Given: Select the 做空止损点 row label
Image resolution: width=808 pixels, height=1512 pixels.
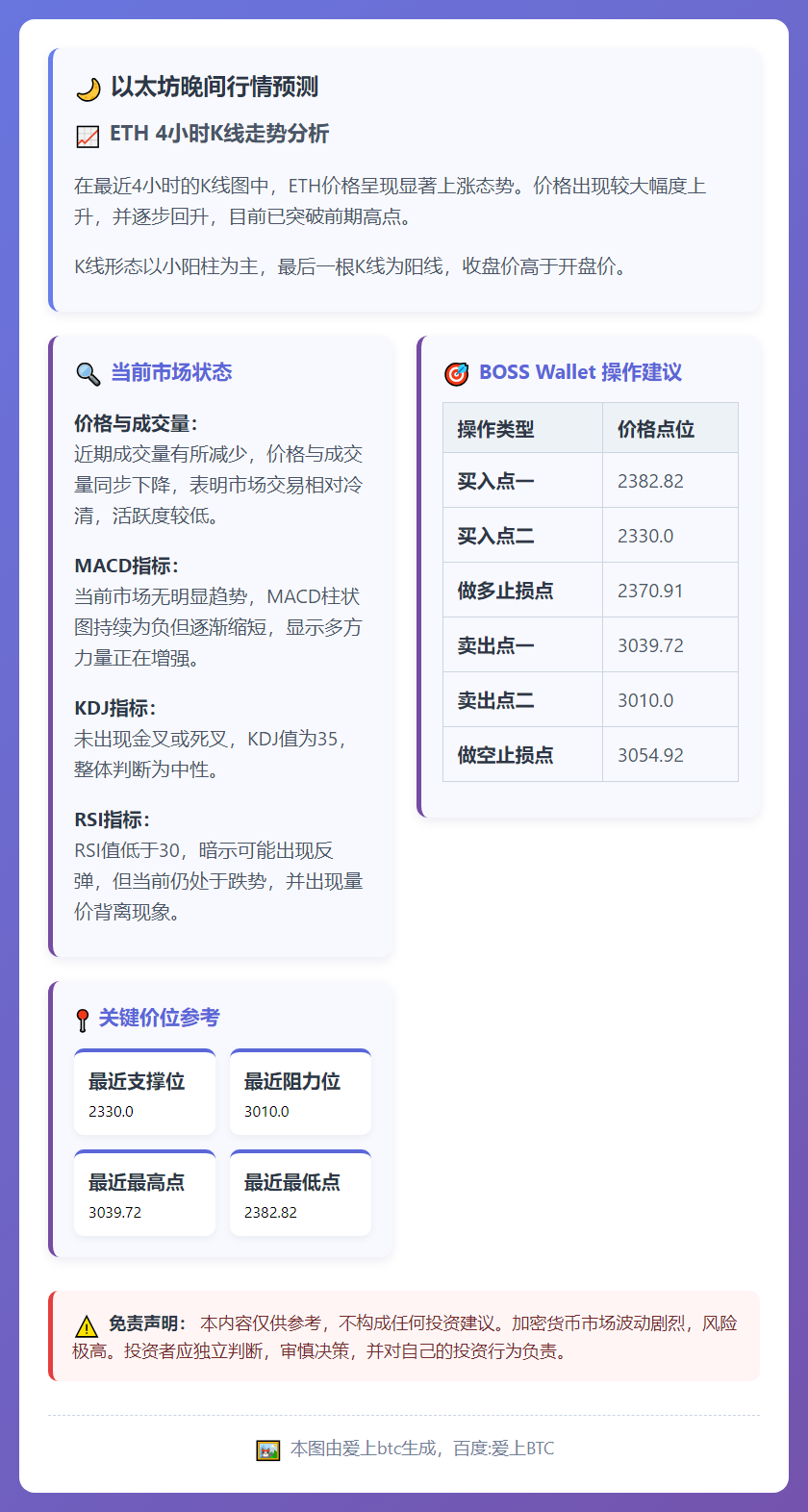Looking at the screenshot, I should tap(505, 755).
